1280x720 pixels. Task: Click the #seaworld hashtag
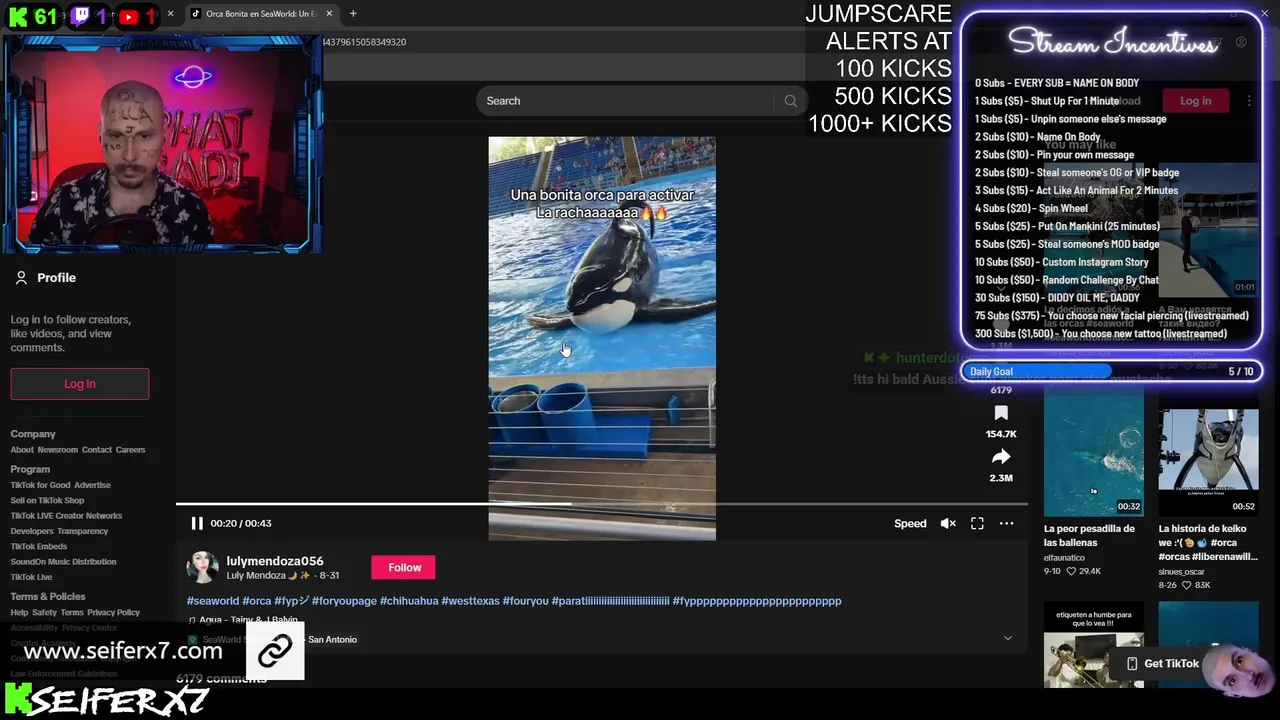coord(213,601)
